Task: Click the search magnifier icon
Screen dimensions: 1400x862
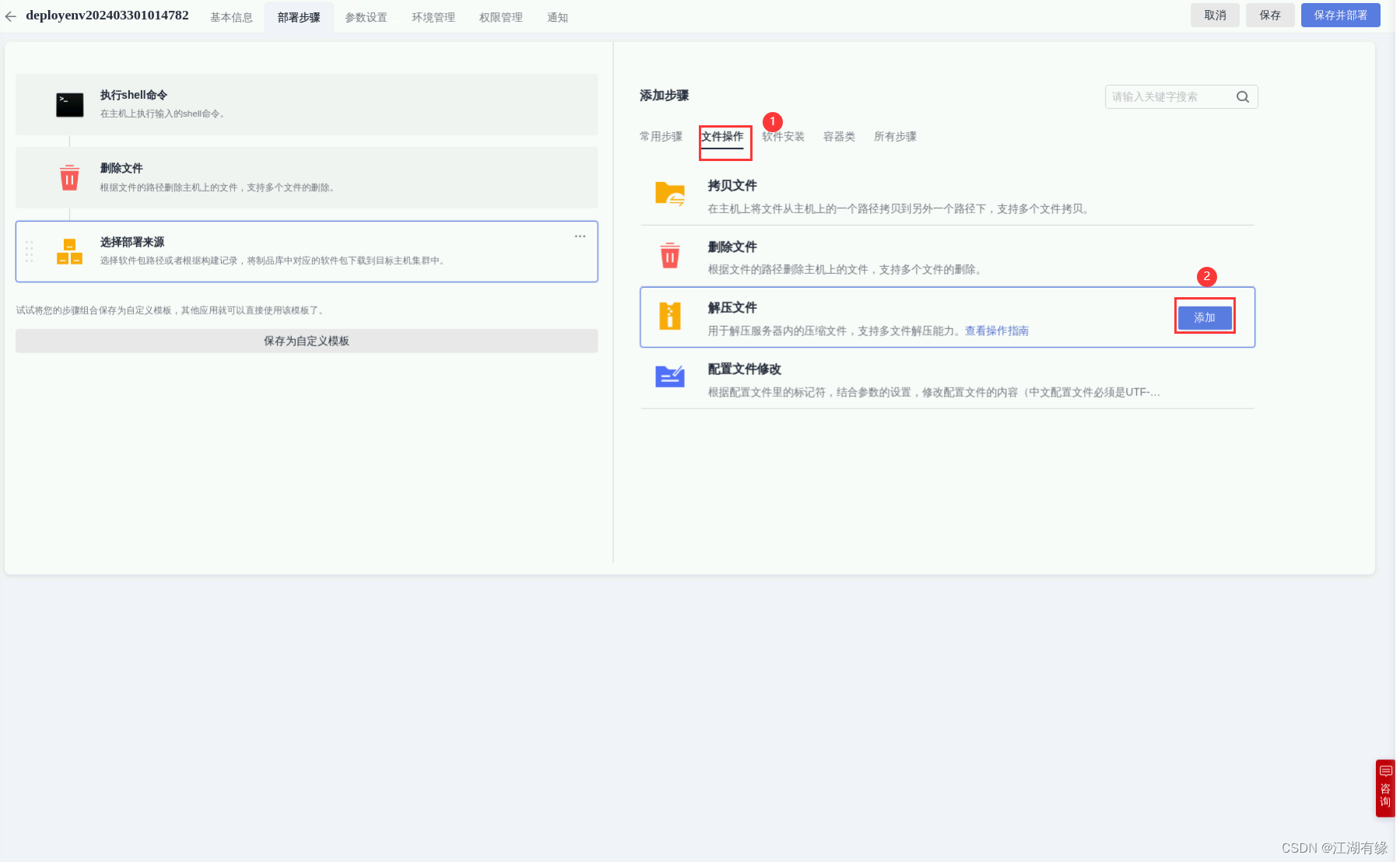Action: [1241, 96]
